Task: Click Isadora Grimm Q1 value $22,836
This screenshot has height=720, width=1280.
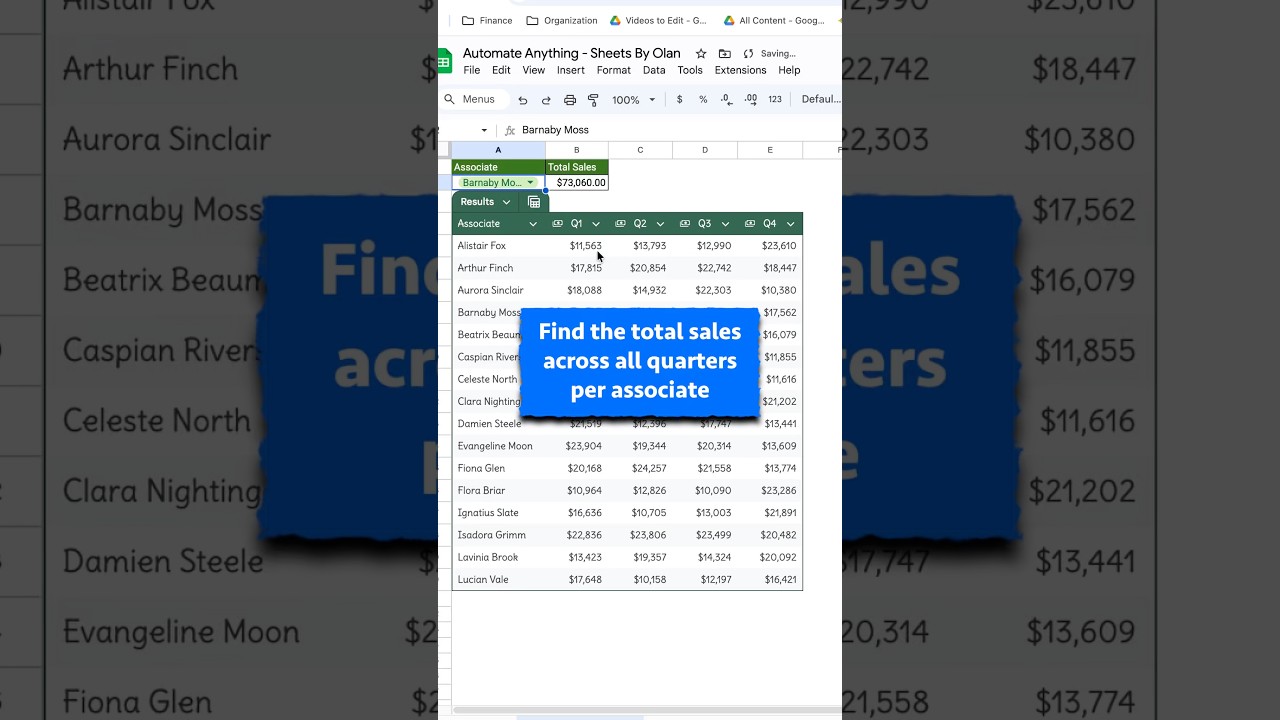Action: (x=584, y=535)
